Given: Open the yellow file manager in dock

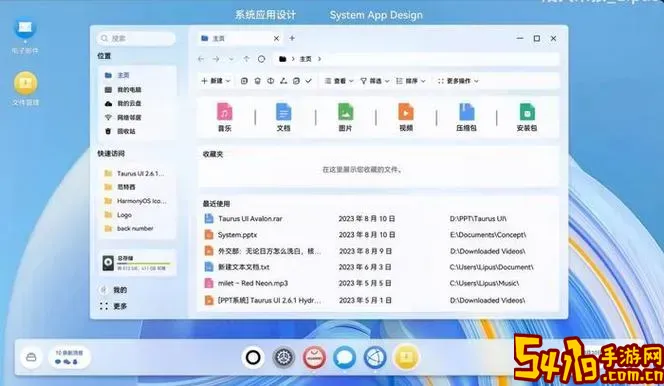Looking at the screenshot, I should pos(406,358).
